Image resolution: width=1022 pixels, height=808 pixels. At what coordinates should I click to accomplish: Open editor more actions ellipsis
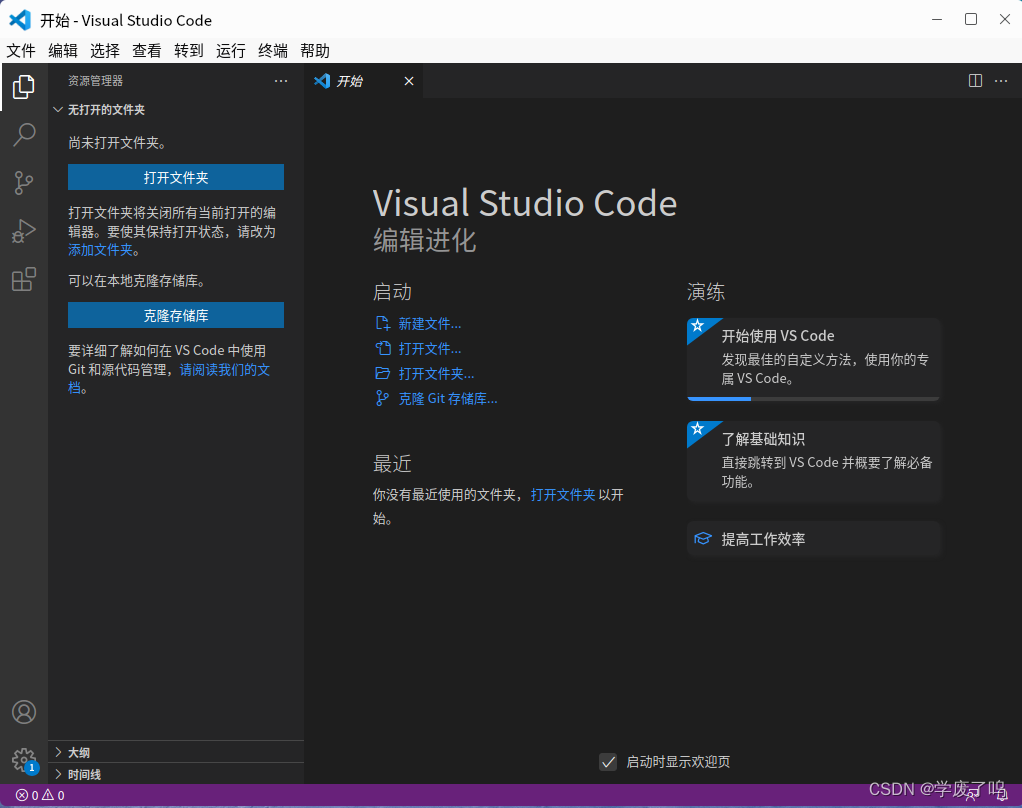click(x=1001, y=81)
